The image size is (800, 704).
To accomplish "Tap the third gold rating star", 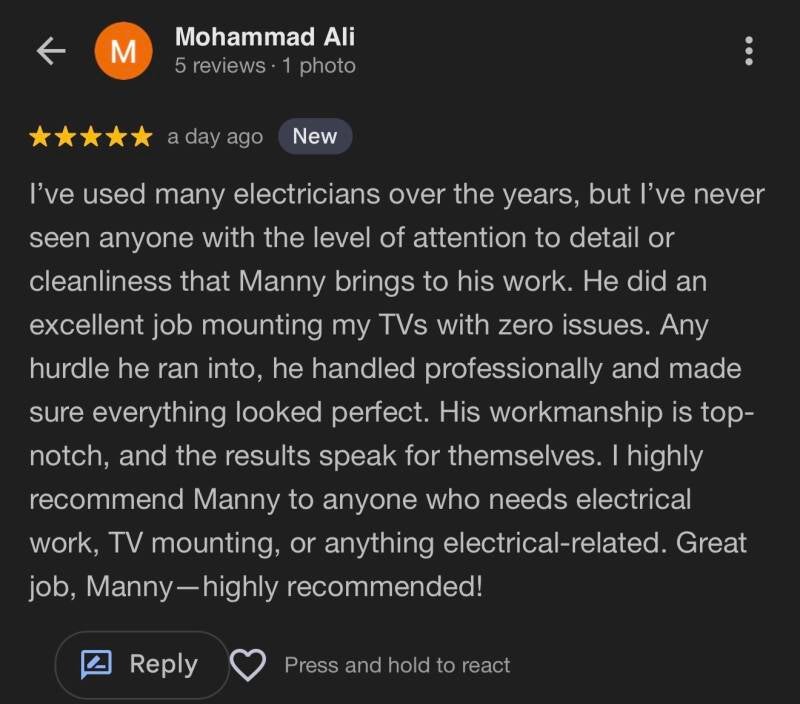I will [91, 137].
